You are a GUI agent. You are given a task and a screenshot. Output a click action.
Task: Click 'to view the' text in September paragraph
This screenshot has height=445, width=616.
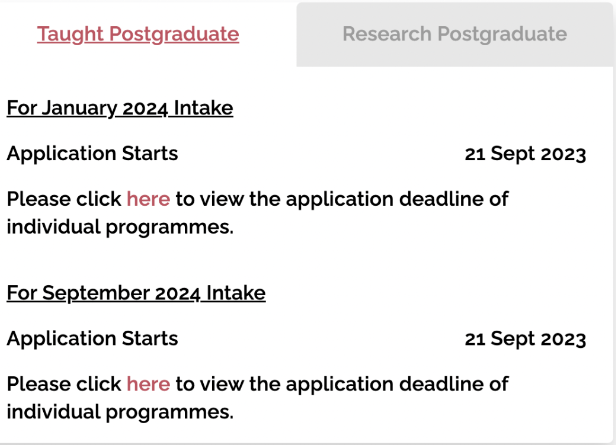point(228,384)
